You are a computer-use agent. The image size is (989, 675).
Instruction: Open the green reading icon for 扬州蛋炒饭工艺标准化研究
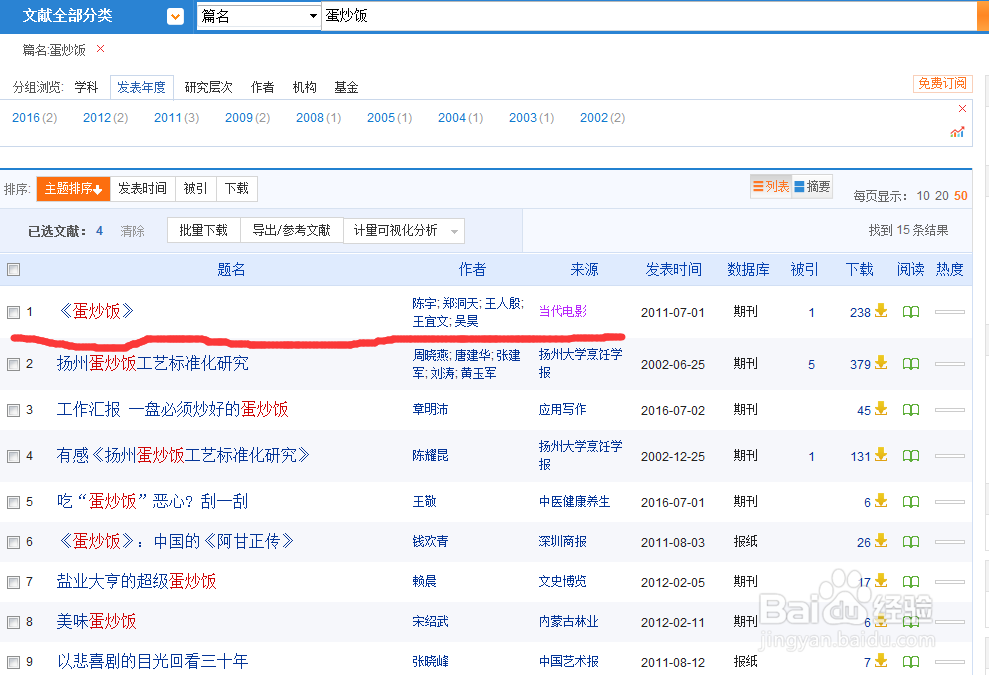pyautogui.click(x=910, y=363)
